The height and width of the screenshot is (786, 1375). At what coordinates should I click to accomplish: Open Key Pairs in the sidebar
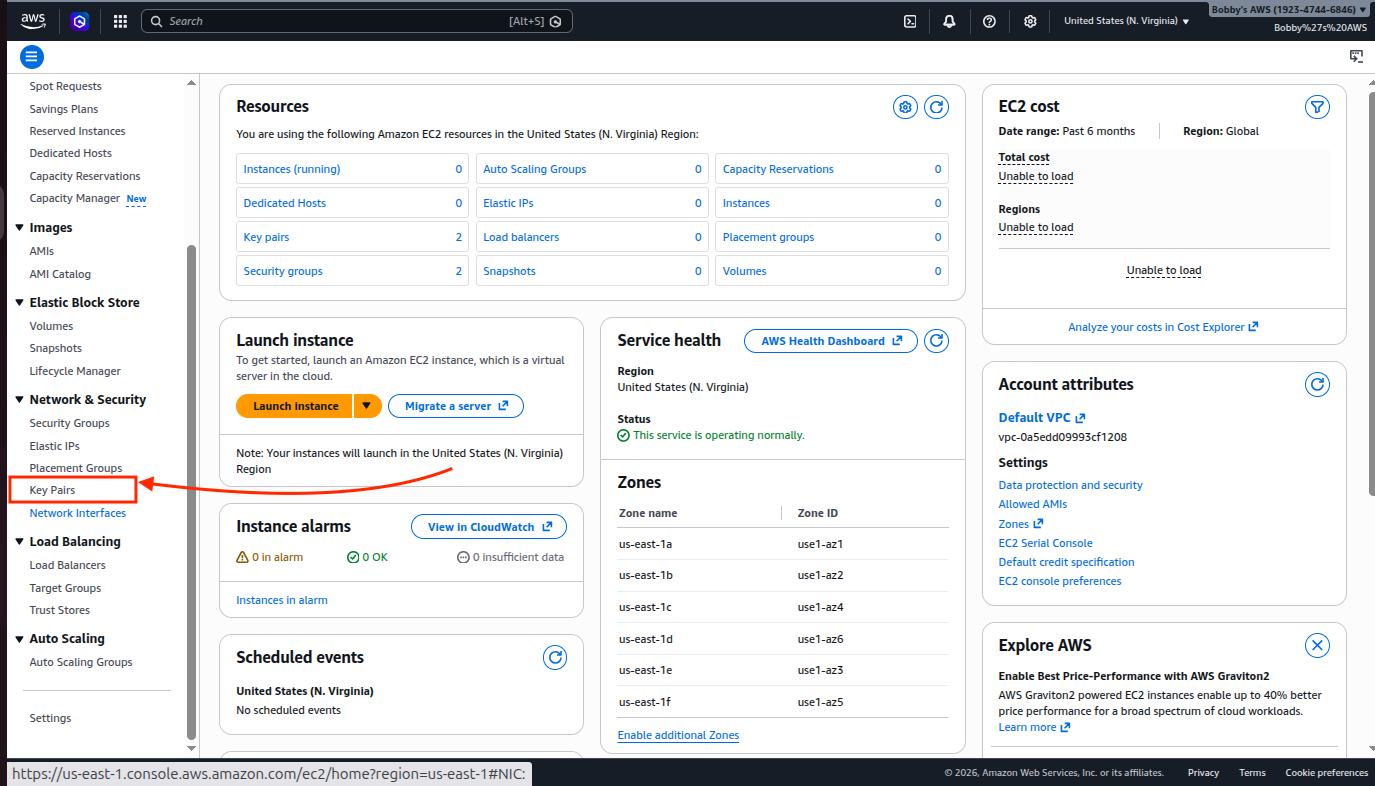(x=52, y=490)
